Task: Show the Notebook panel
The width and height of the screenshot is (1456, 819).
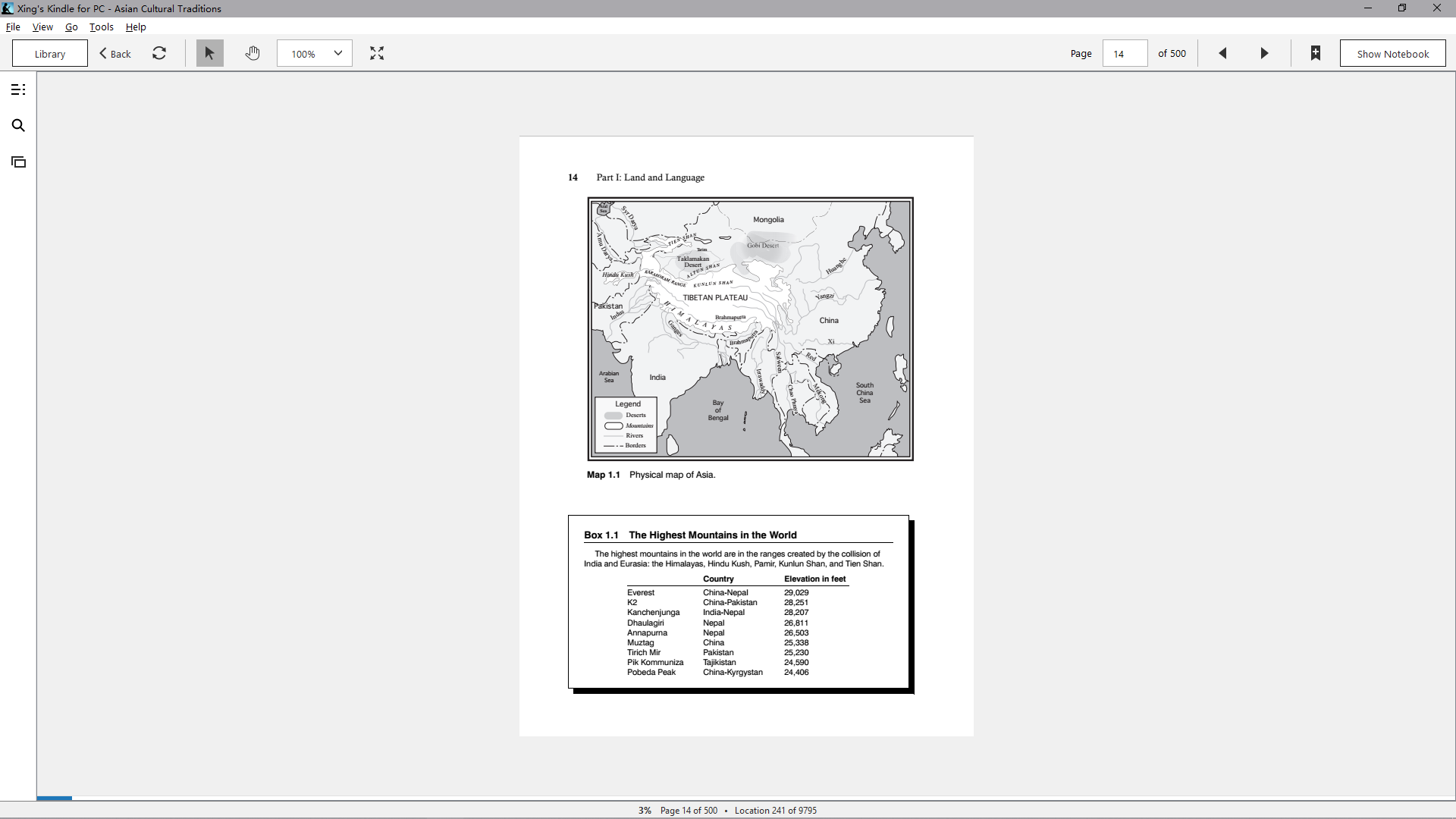Action: (1392, 53)
